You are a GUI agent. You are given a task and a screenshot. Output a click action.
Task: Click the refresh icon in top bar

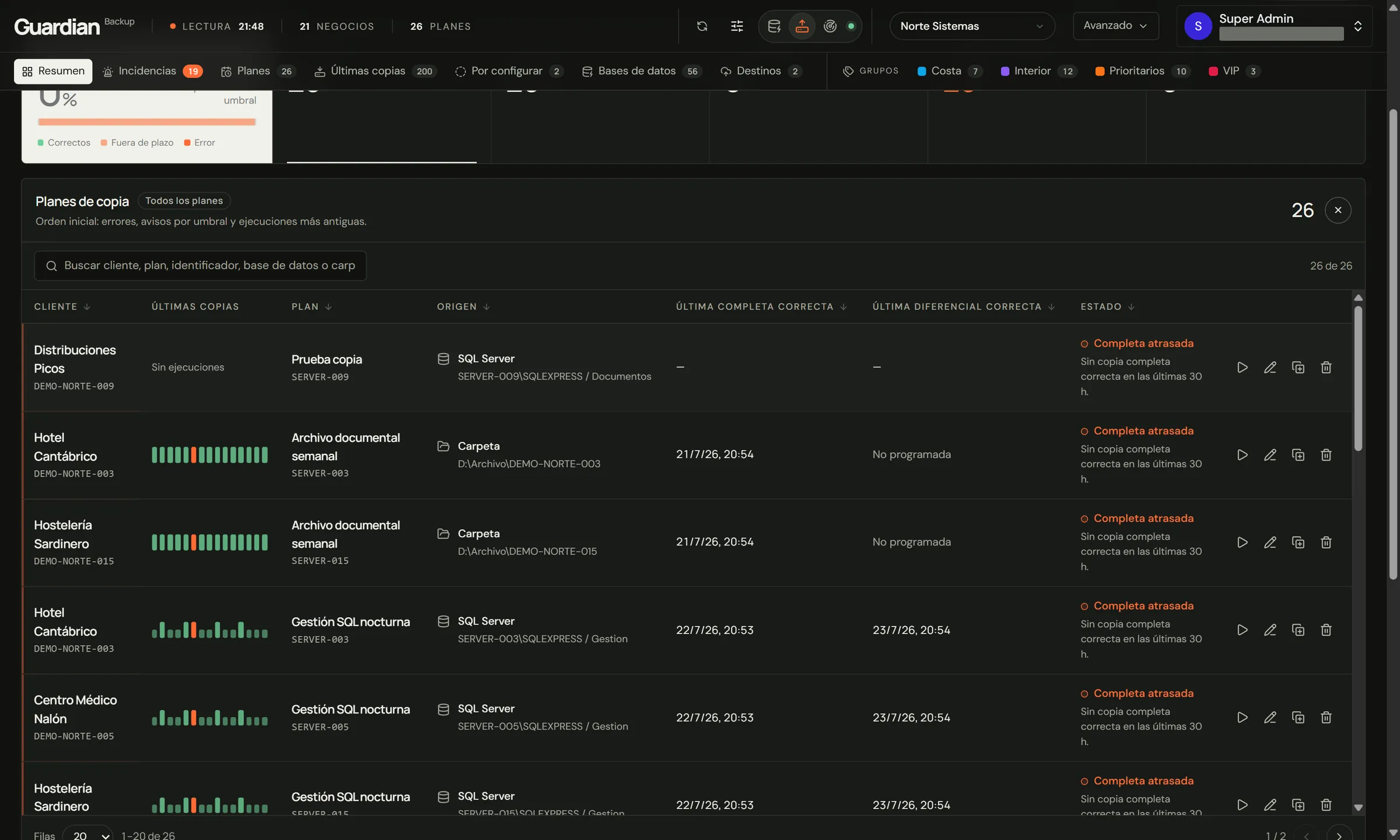coord(702,26)
